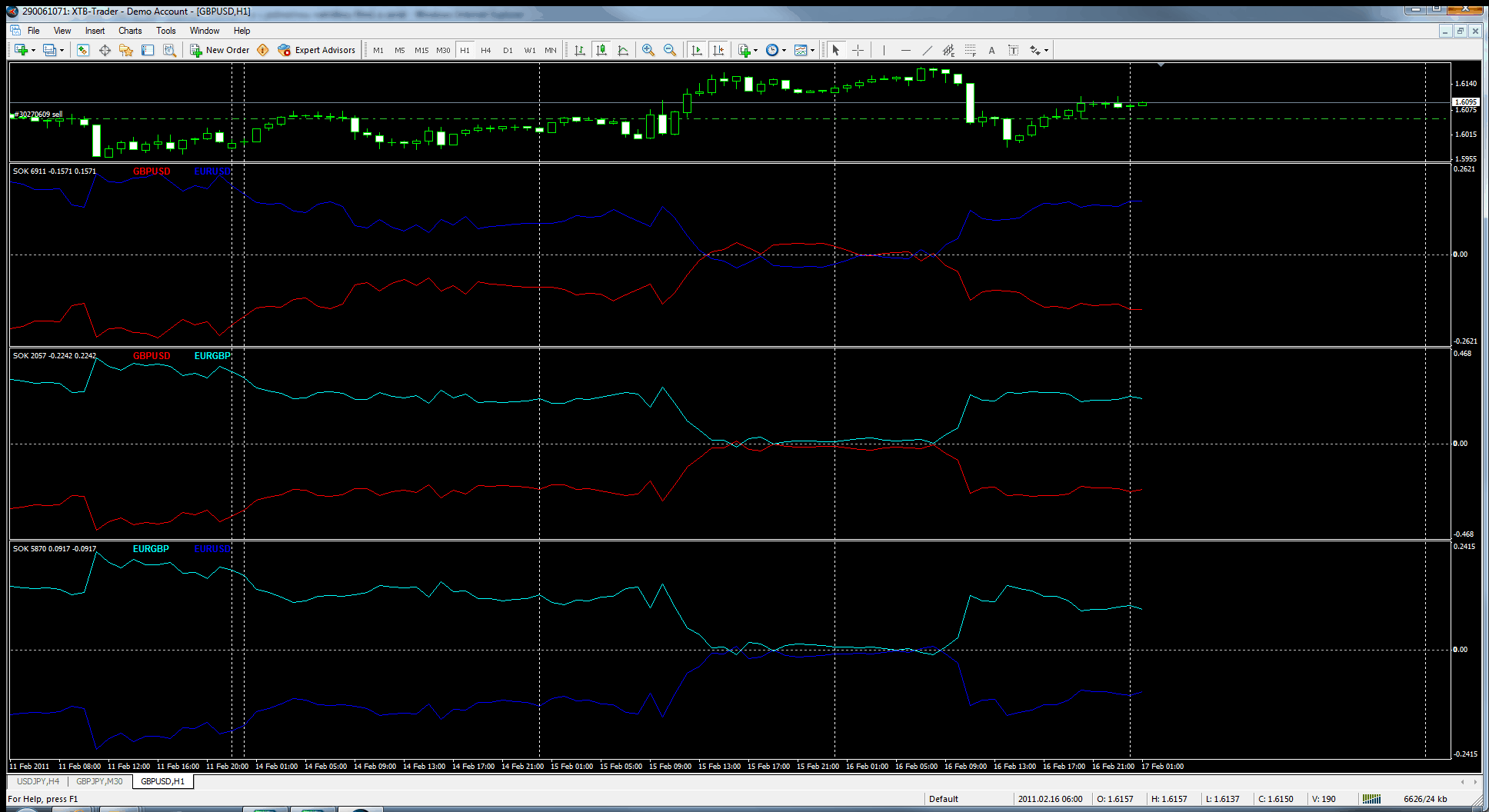Screen dimensions: 1489x812
Task: Select the W1 timeframe
Action: point(530,50)
